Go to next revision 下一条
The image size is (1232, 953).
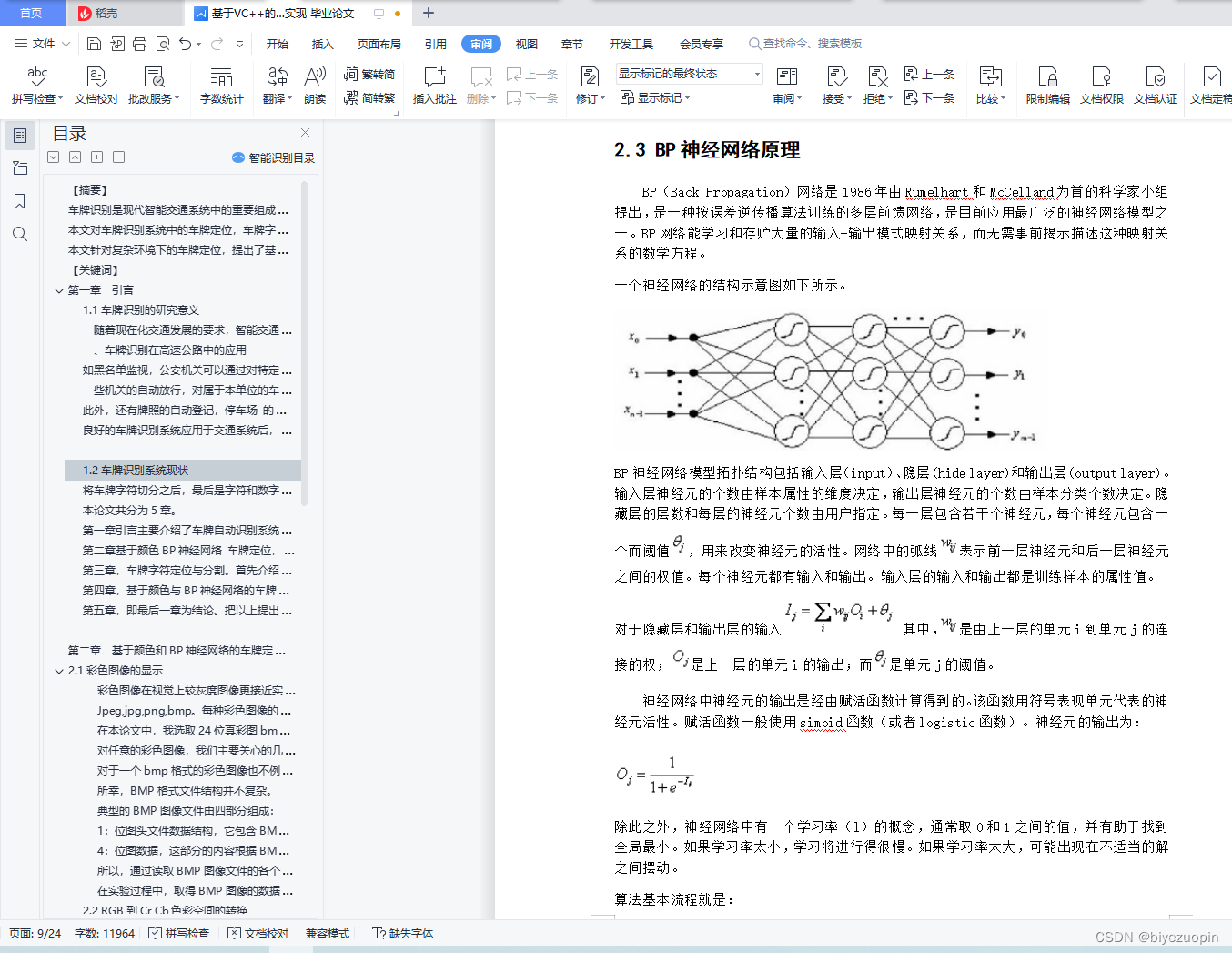click(x=929, y=97)
